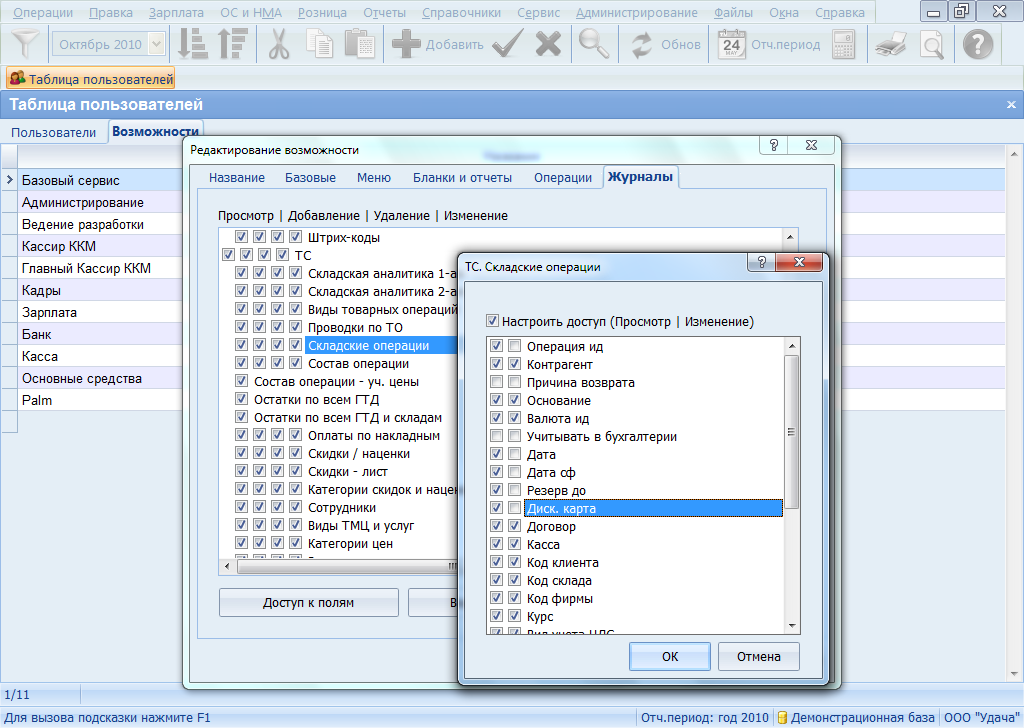Click the scissors cut icon
Image resolution: width=1024 pixels, height=728 pixels.
click(278, 44)
